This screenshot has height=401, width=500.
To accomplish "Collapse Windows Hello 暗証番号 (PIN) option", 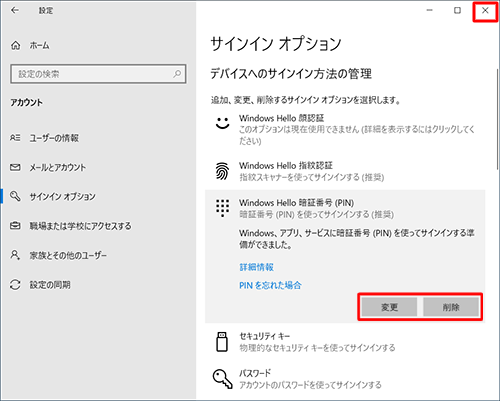I will [345, 208].
